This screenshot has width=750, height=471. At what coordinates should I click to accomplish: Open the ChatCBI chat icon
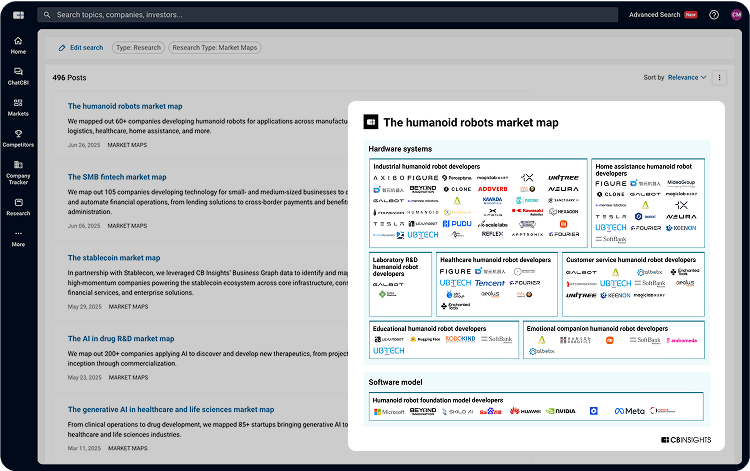coord(18,76)
